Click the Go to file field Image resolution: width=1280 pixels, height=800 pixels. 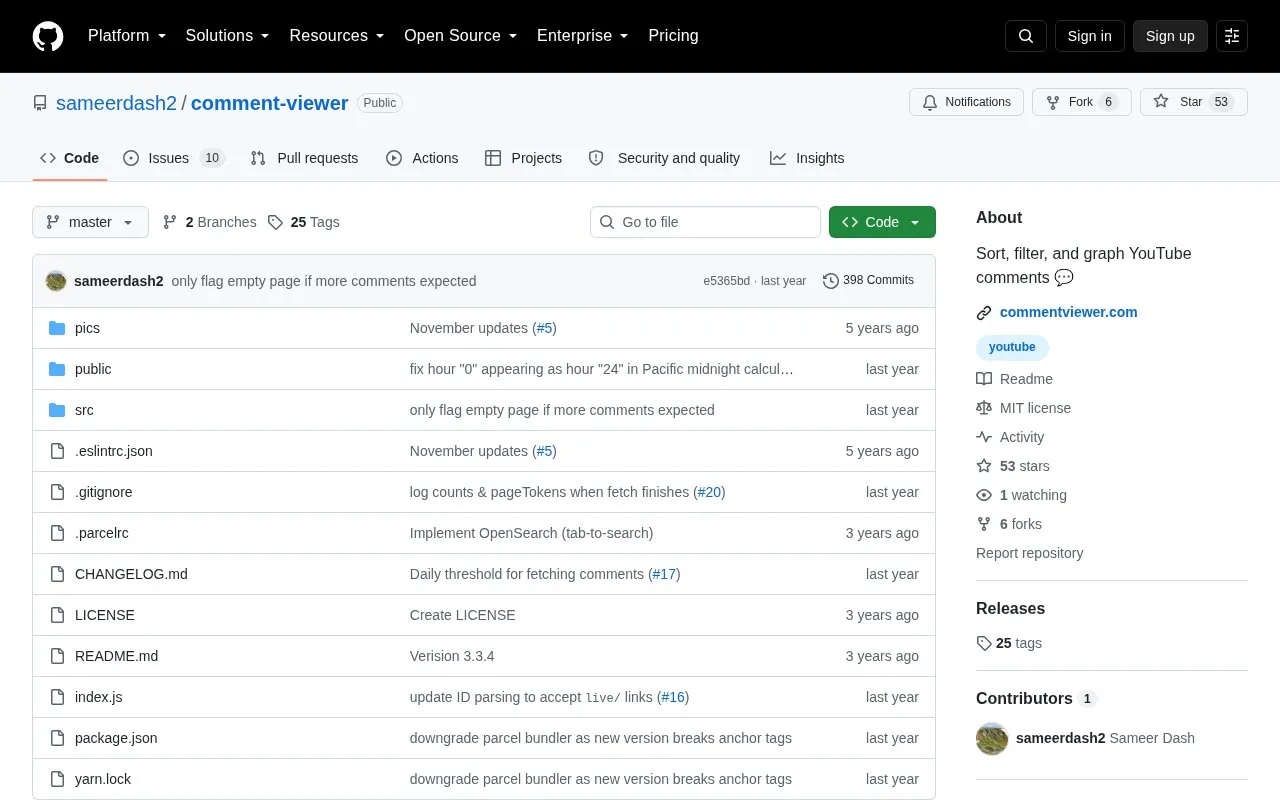pyautogui.click(x=705, y=222)
